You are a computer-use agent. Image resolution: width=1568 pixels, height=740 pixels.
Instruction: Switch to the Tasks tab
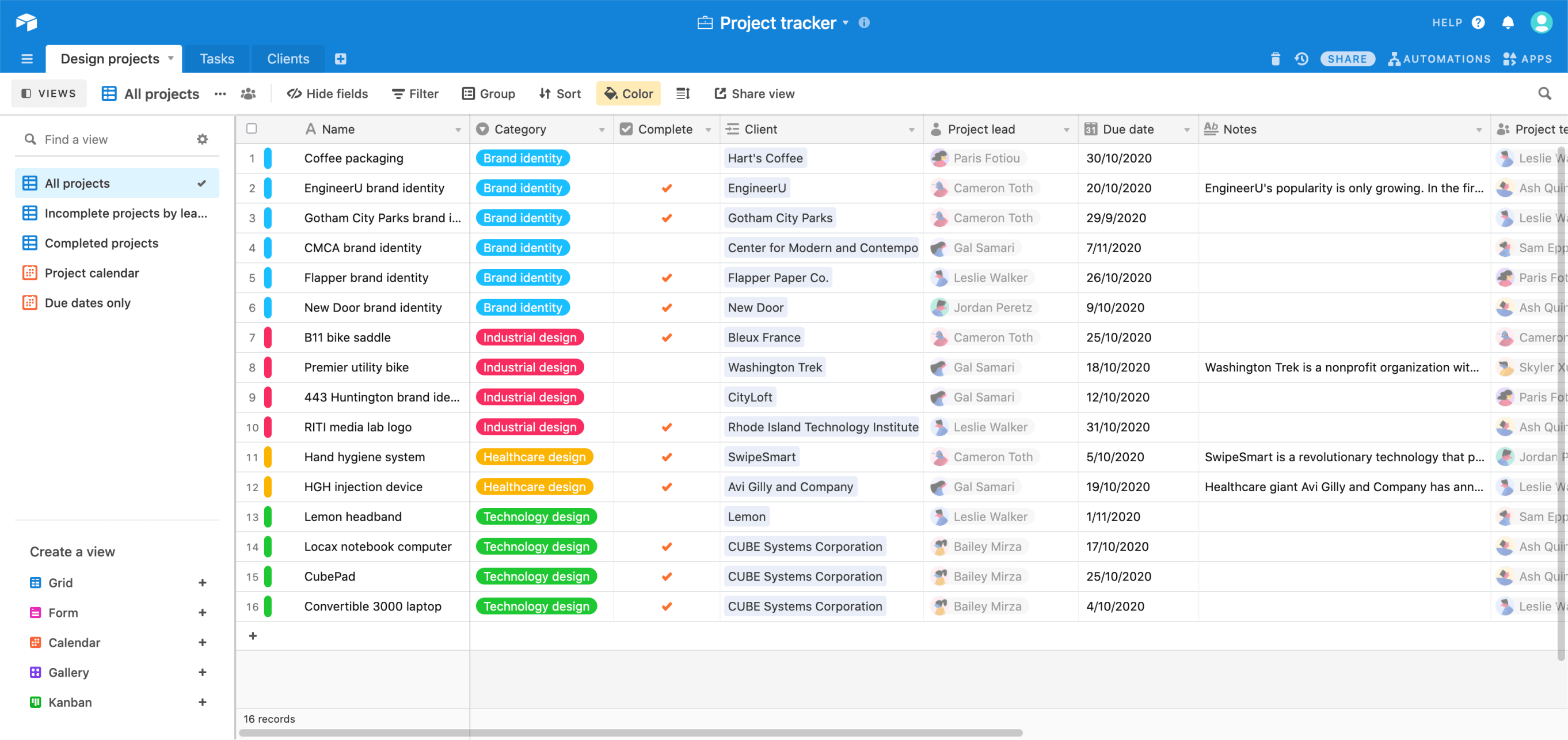click(216, 59)
